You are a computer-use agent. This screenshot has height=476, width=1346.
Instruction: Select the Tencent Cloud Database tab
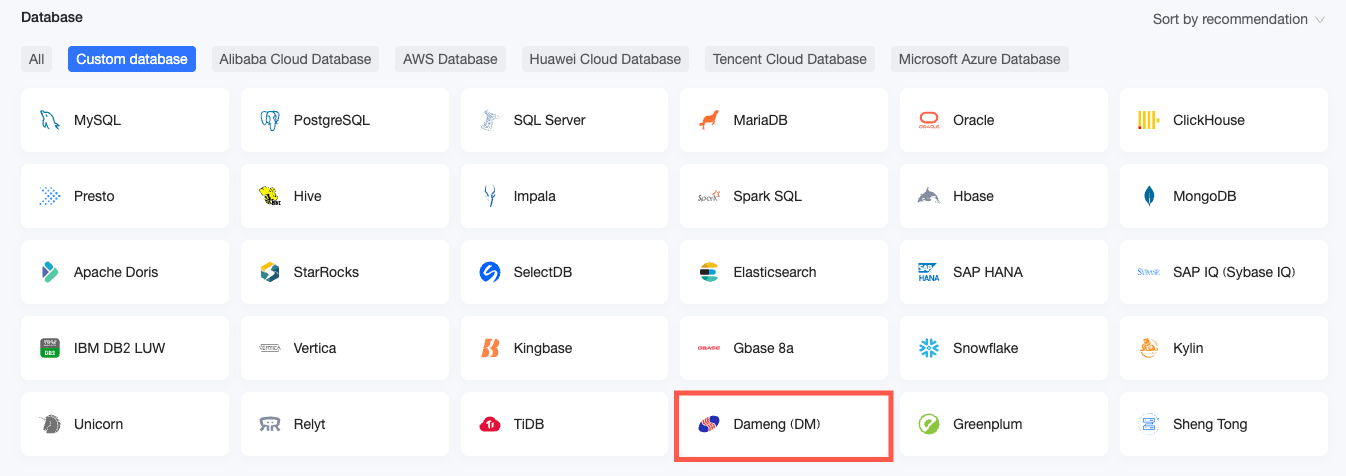click(790, 59)
